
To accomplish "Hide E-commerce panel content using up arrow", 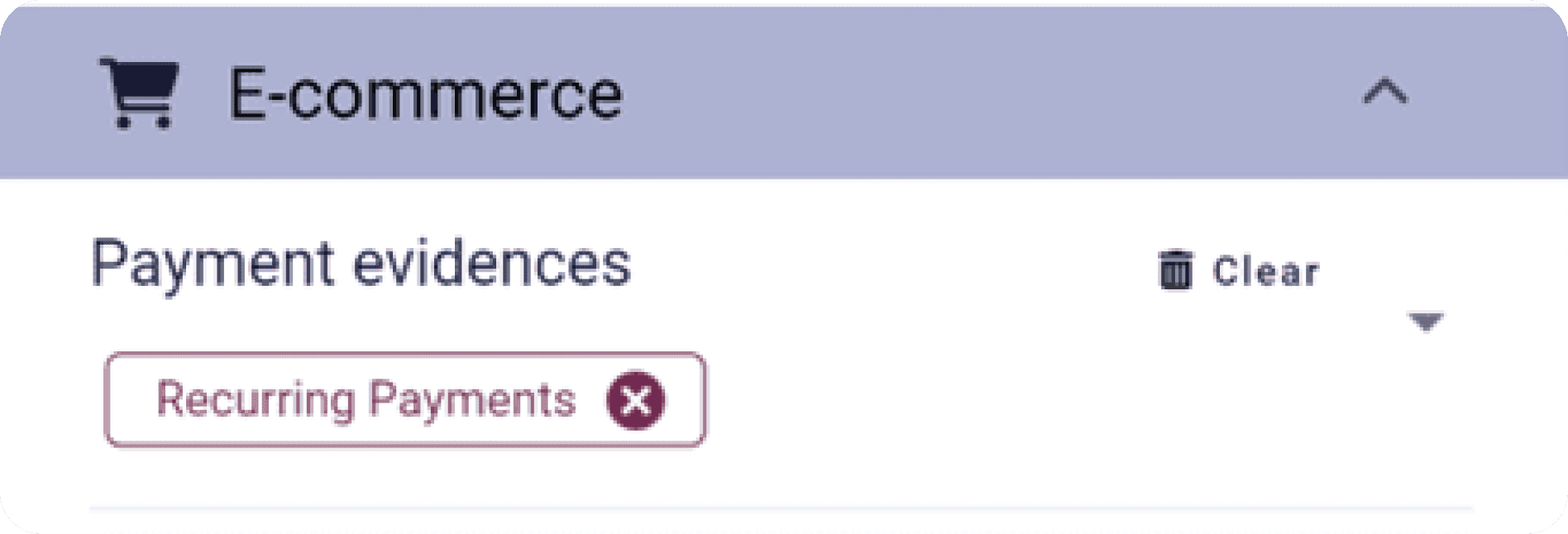I will coord(1385,92).
